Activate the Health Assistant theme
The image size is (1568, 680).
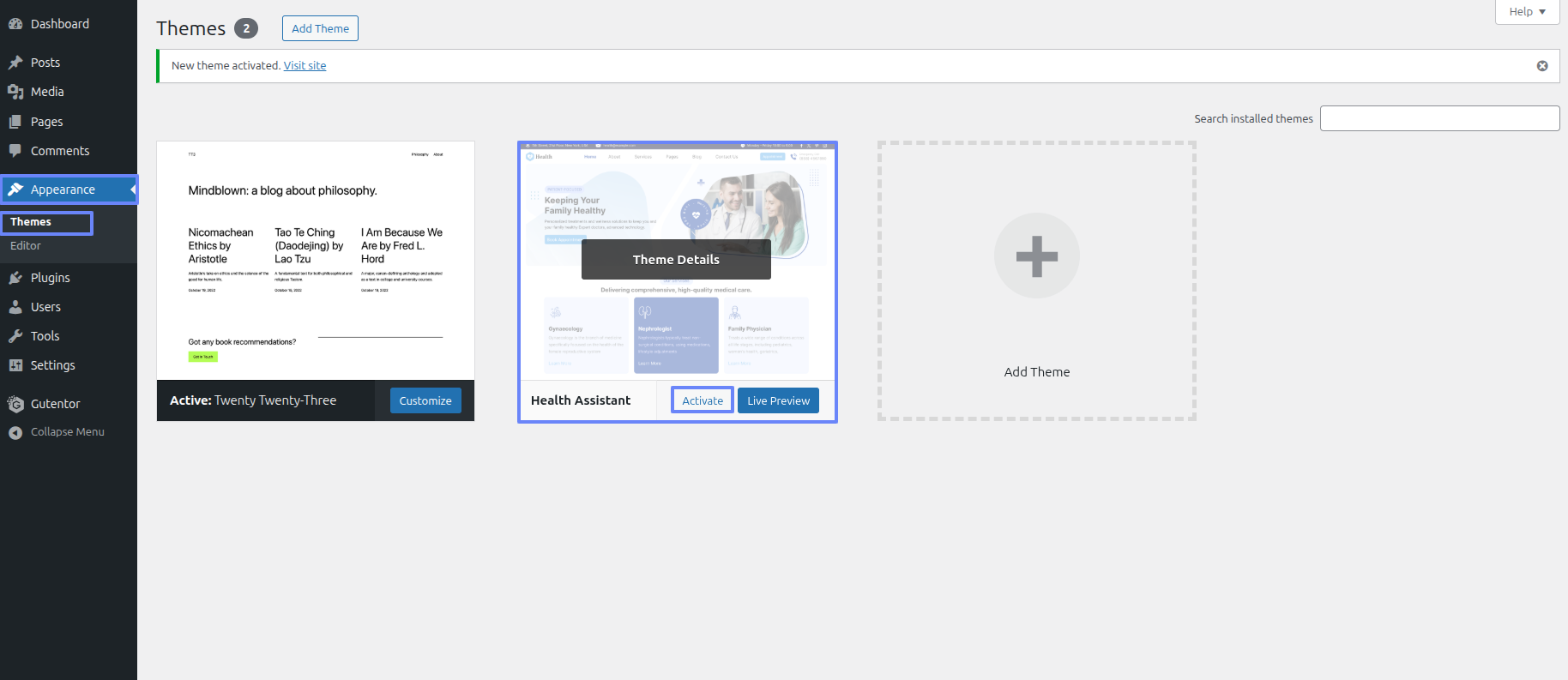pos(702,400)
